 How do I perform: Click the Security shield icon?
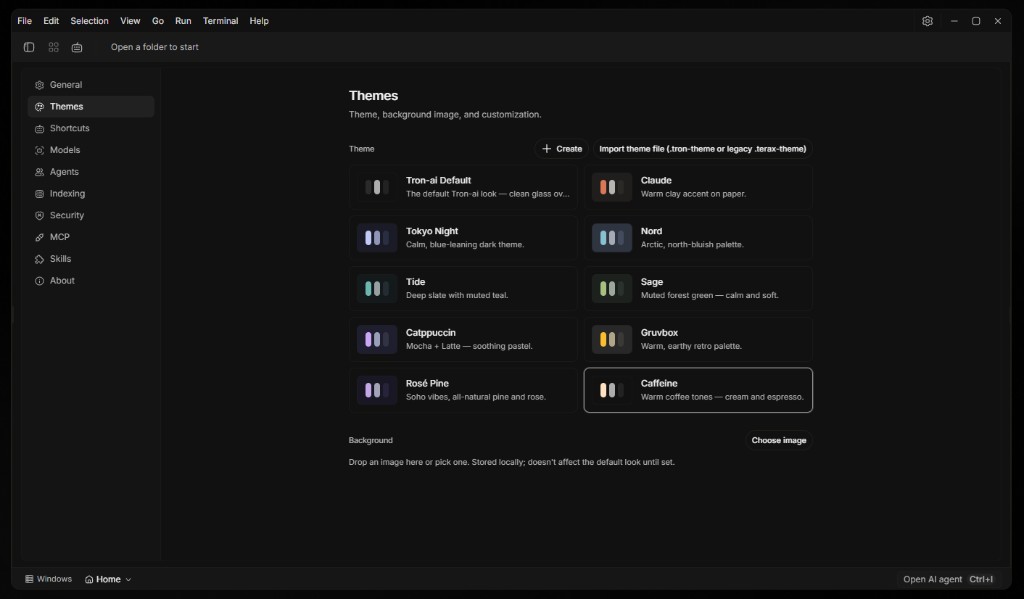tap(39, 216)
